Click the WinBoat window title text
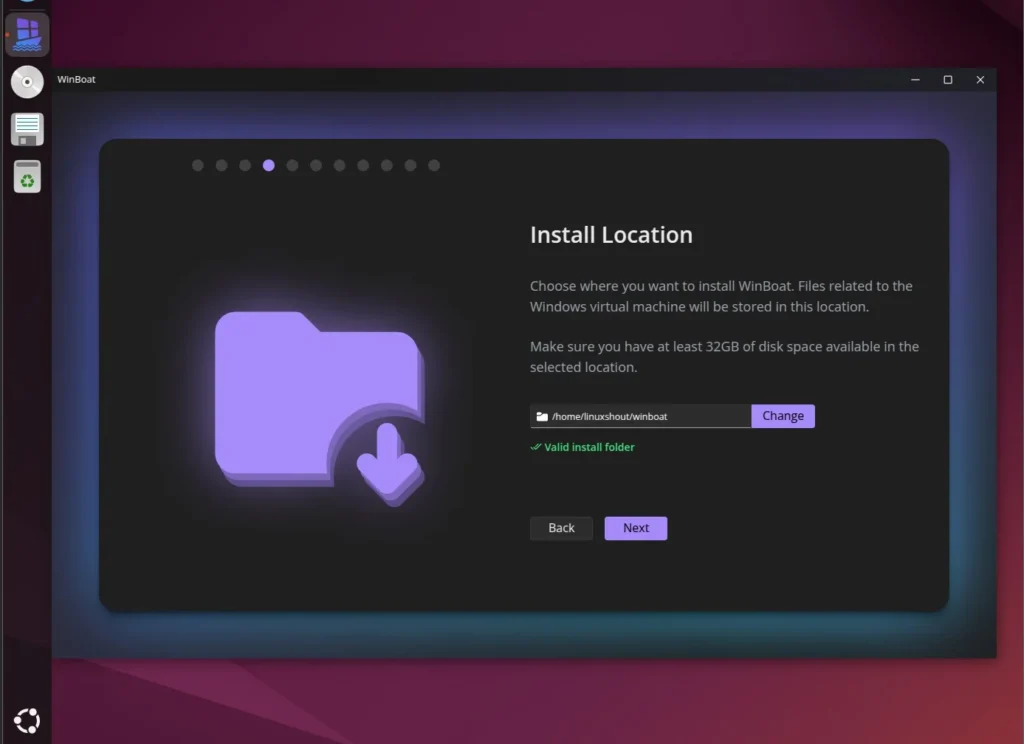The width and height of the screenshot is (1024, 744). (x=76, y=79)
